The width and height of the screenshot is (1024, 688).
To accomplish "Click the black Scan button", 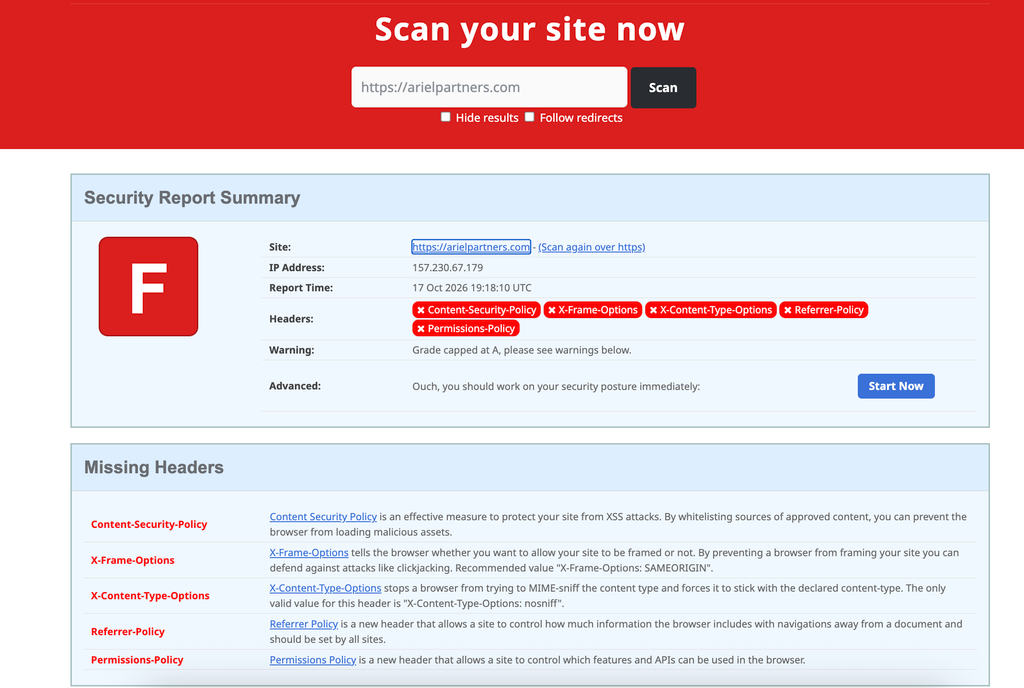I will click(x=663, y=87).
